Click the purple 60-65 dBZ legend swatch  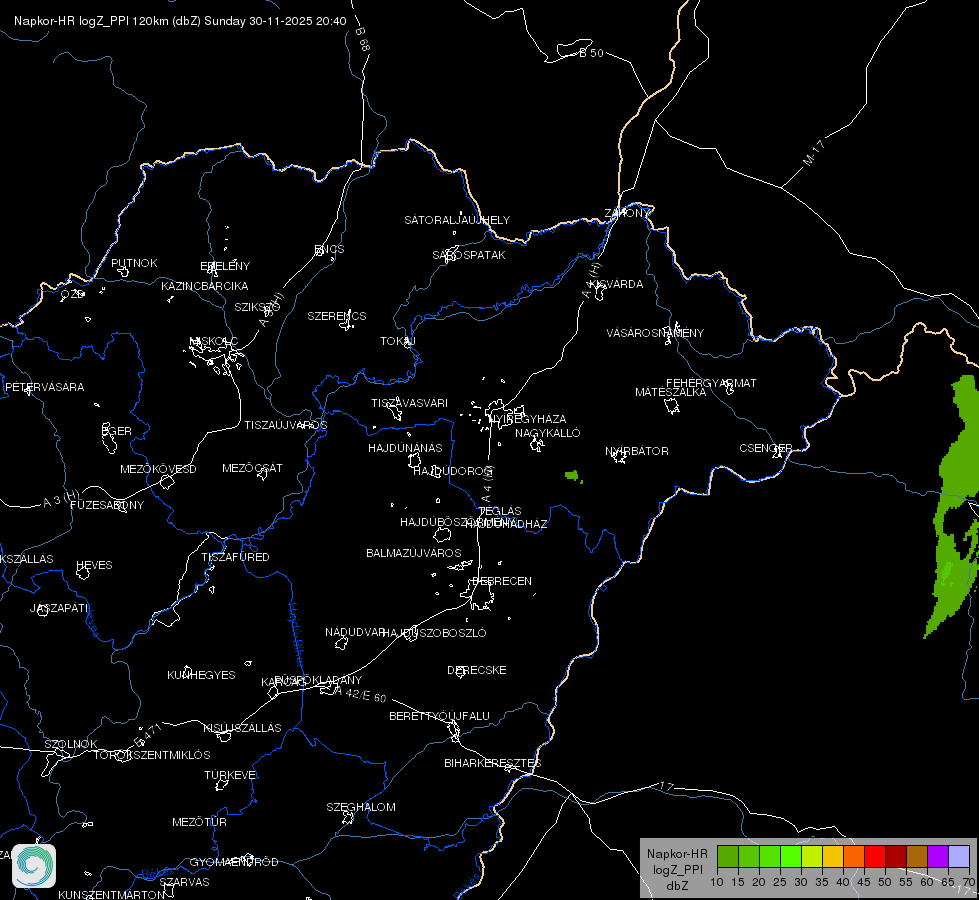point(938,856)
